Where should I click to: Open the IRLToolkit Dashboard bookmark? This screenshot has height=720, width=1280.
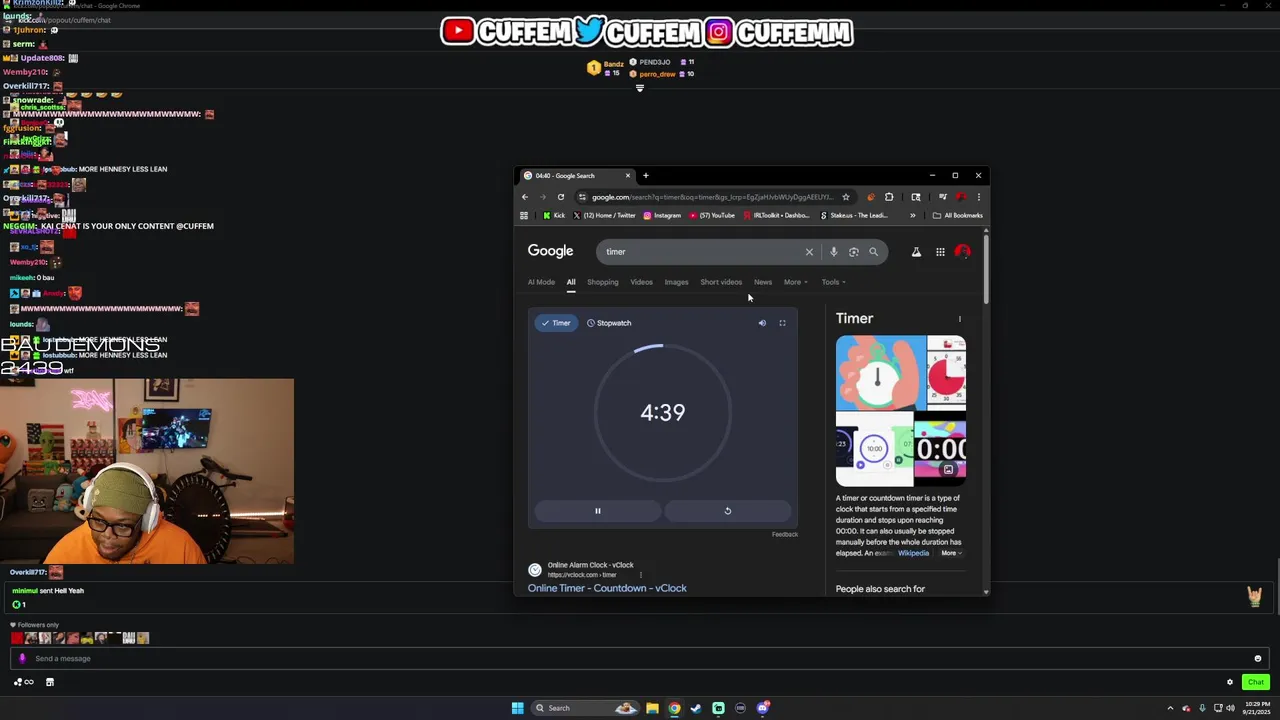pos(777,215)
